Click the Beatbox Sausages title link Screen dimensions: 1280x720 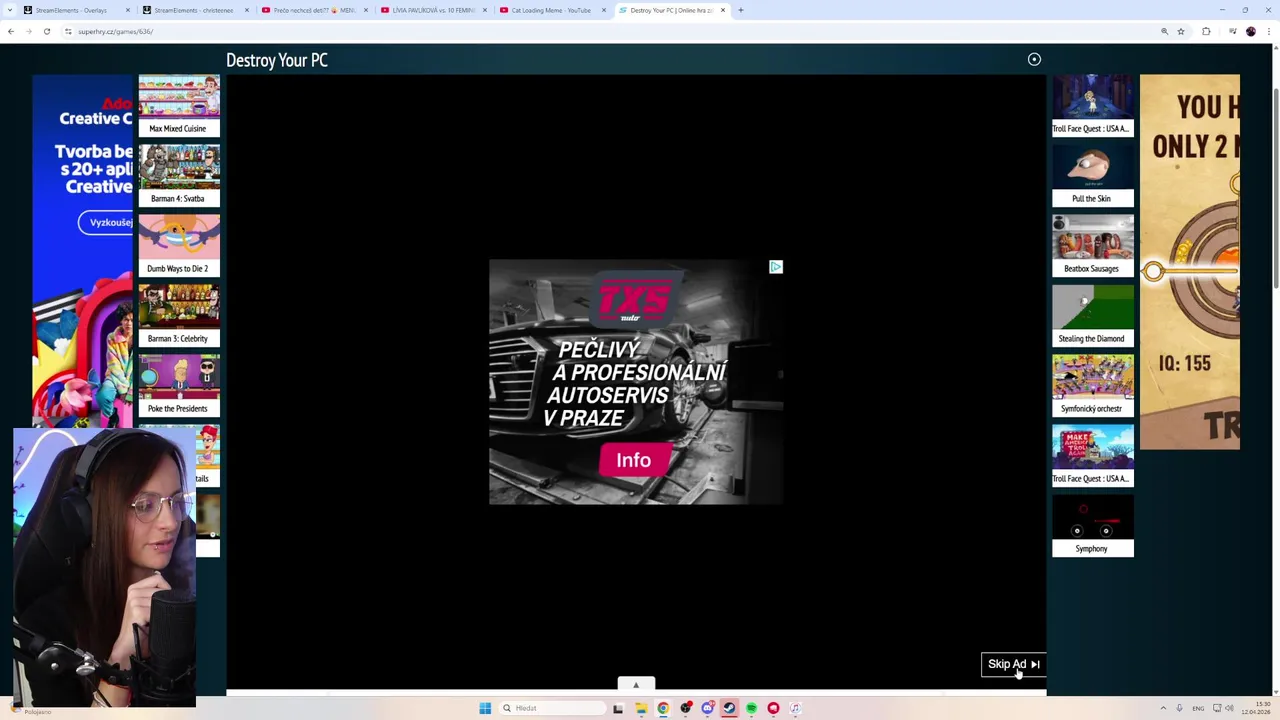click(x=1091, y=268)
